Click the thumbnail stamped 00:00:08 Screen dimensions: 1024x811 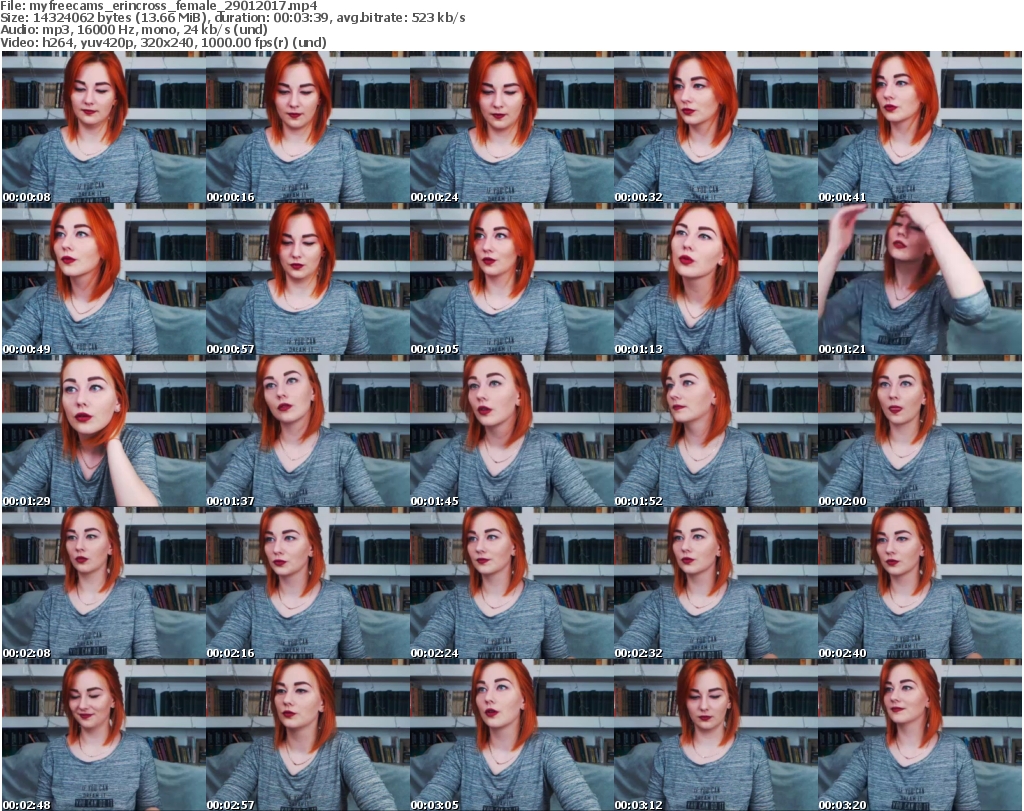point(103,128)
